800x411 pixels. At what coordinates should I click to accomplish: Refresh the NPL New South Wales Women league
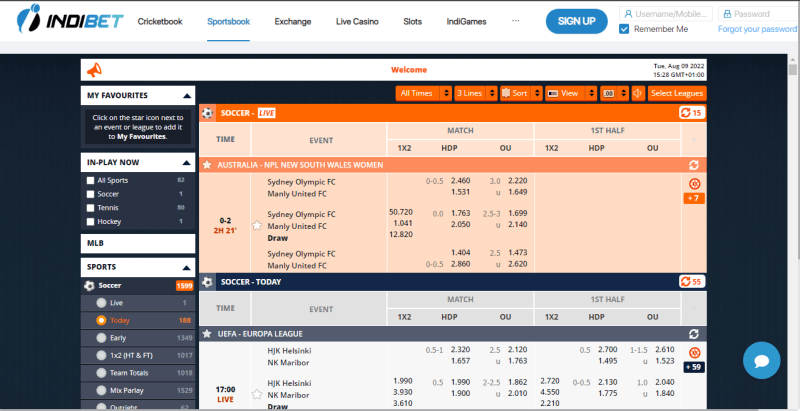(693, 165)
